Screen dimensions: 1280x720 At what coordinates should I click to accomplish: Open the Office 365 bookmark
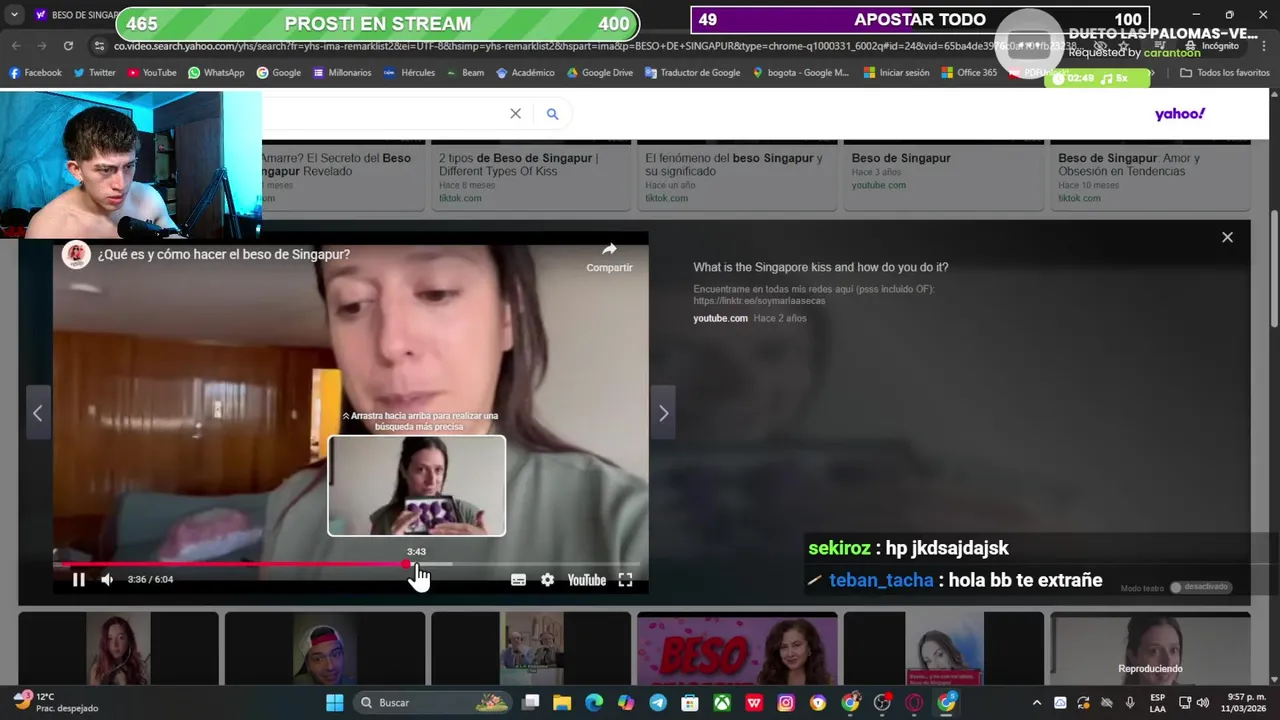click(x=968, y=73)
